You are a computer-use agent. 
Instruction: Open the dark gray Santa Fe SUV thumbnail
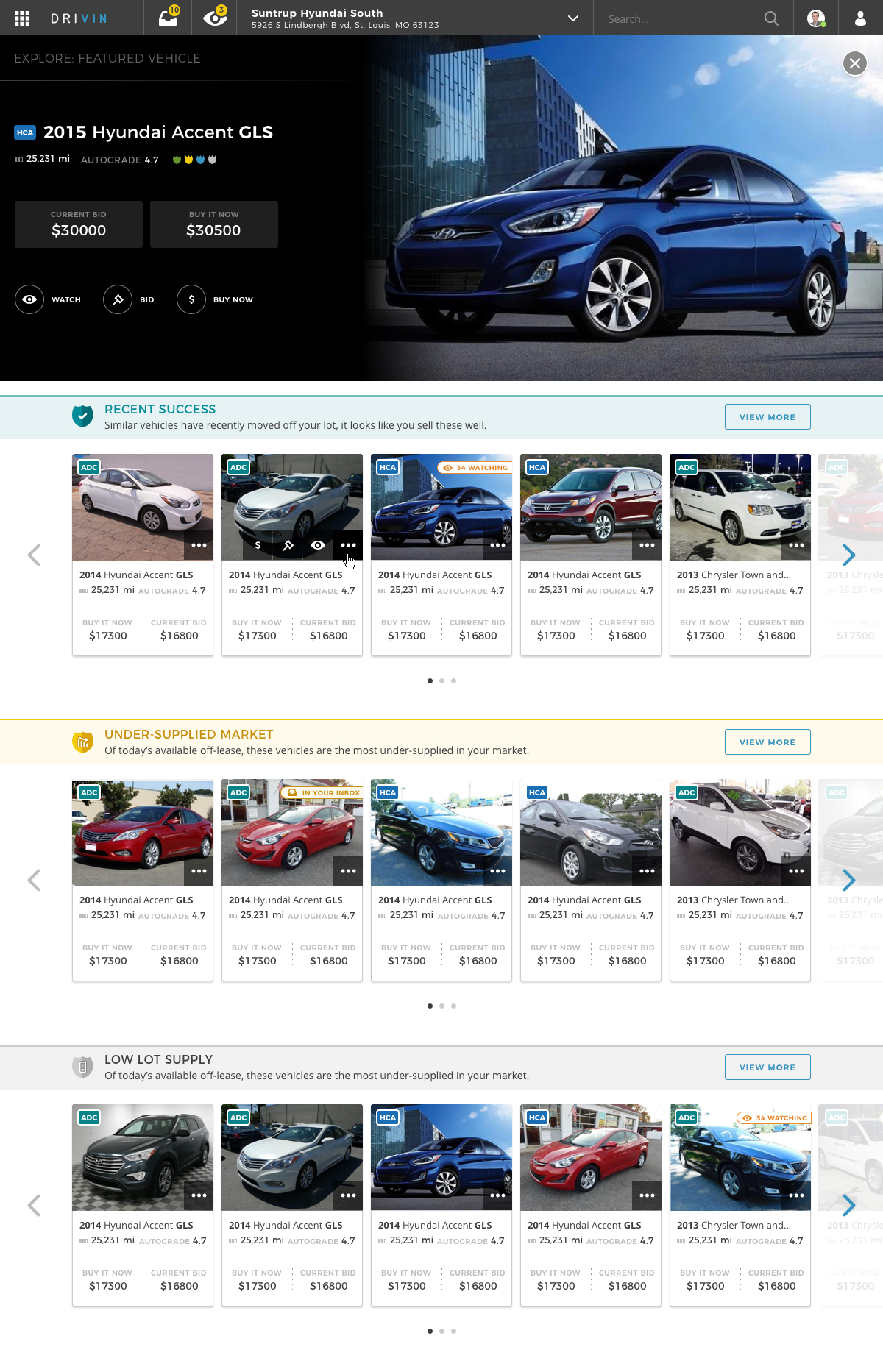(x=143, y=1157)
